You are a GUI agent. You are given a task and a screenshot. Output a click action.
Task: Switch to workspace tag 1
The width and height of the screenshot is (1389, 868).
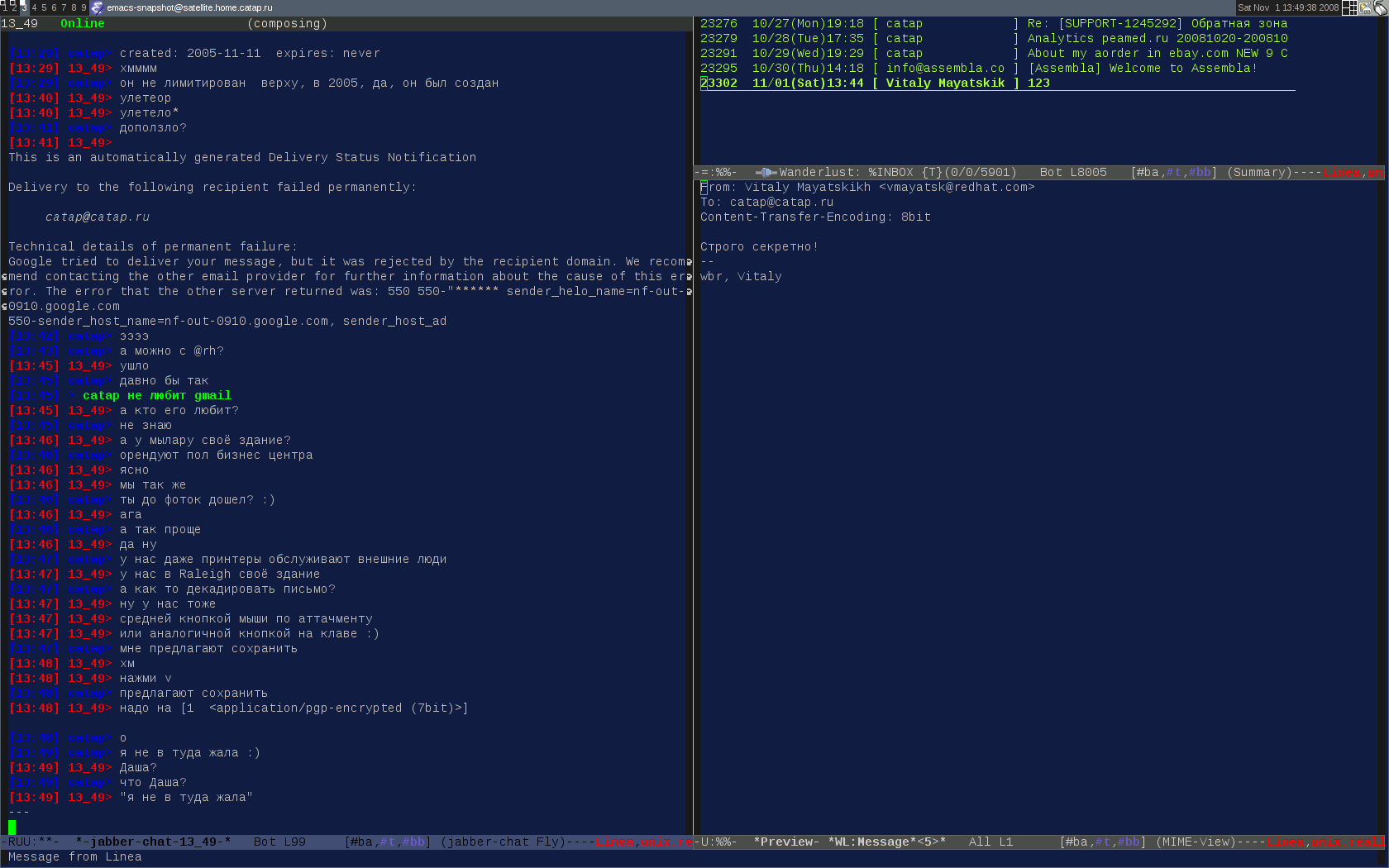click(4, 7)
